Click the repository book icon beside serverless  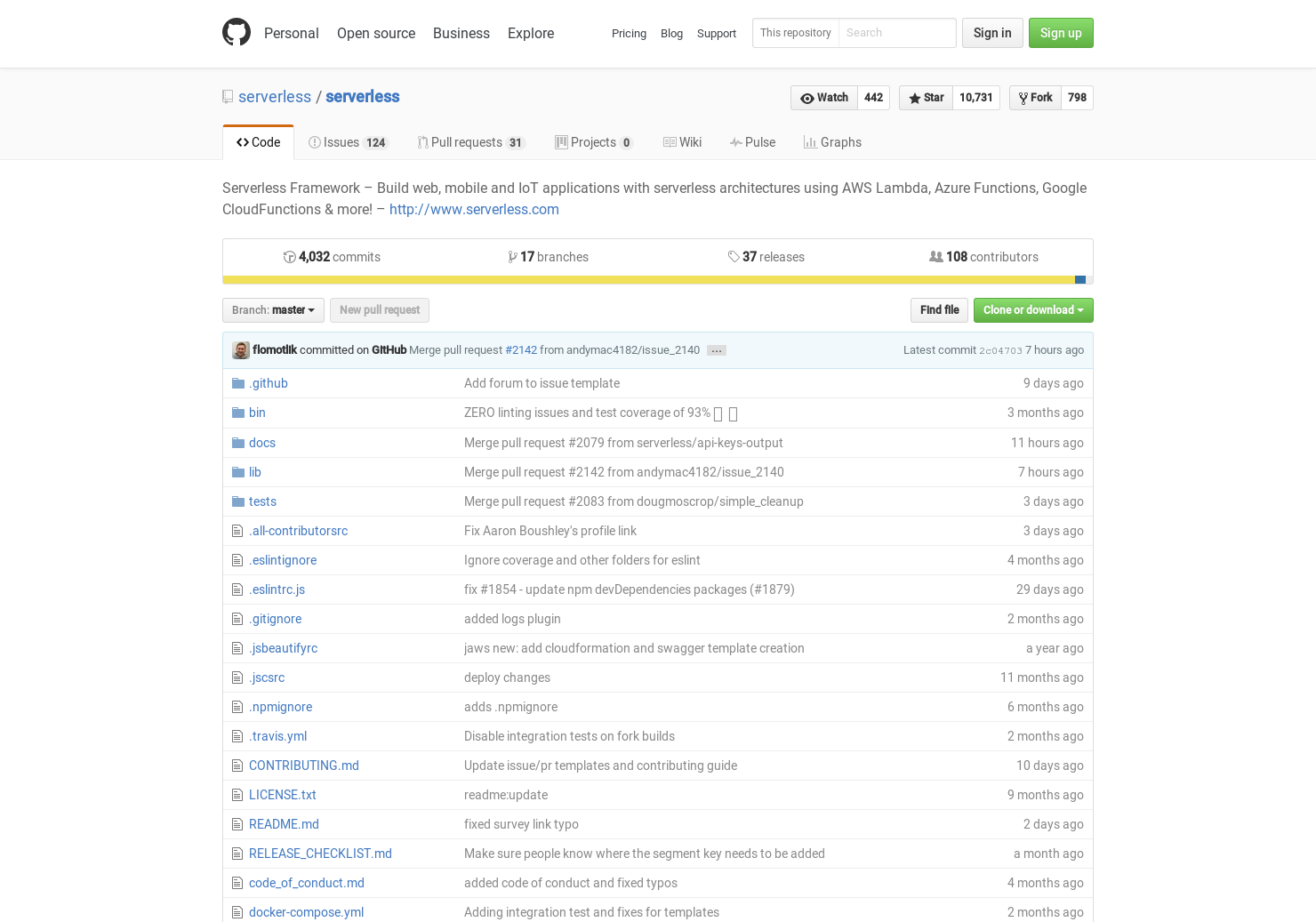coord(228,97)
